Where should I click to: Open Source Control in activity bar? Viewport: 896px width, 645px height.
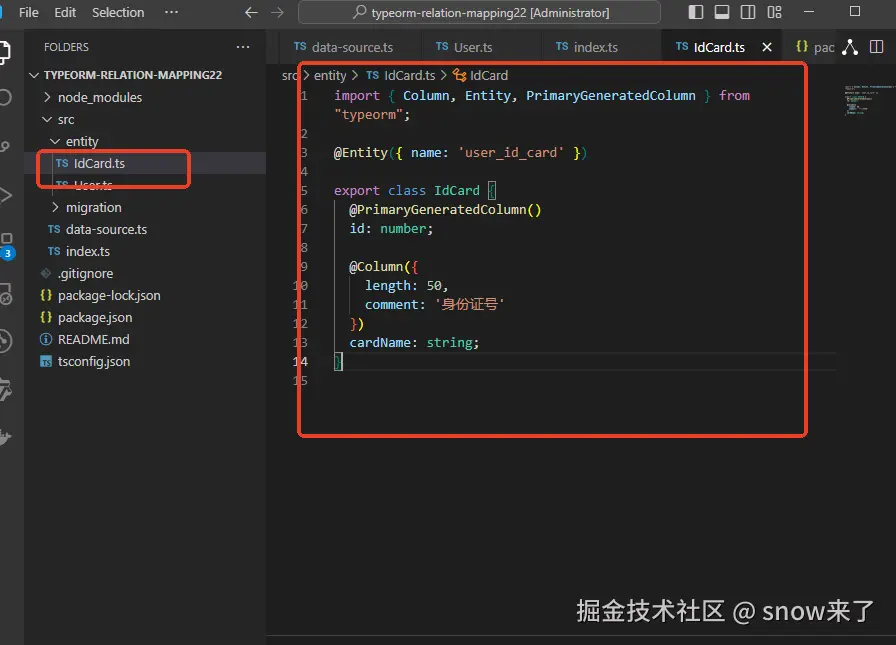point(5,146)
